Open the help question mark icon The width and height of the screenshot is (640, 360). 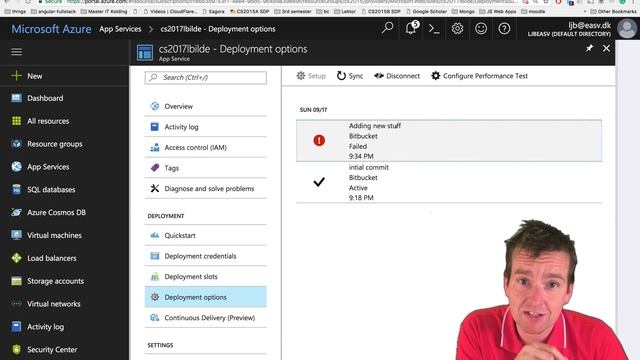(504, 29)
